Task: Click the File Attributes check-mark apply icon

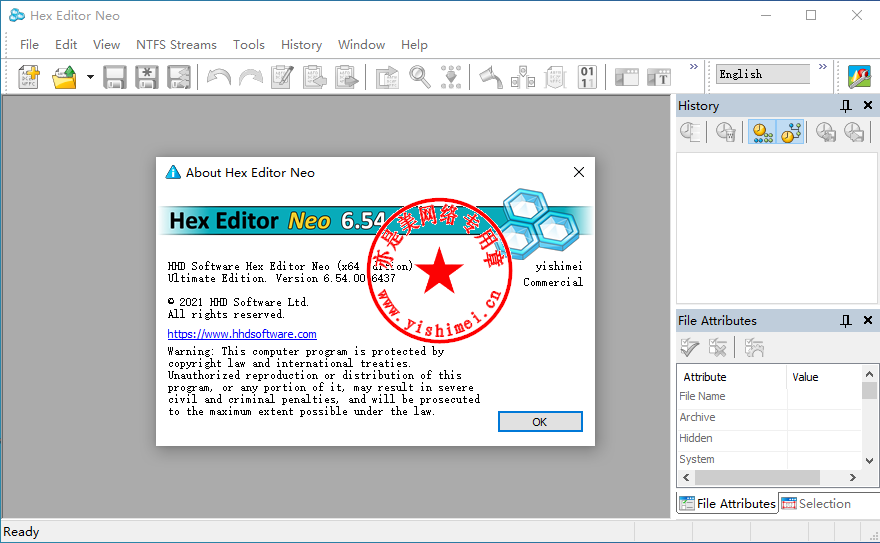Action: (x=689, y=348)
